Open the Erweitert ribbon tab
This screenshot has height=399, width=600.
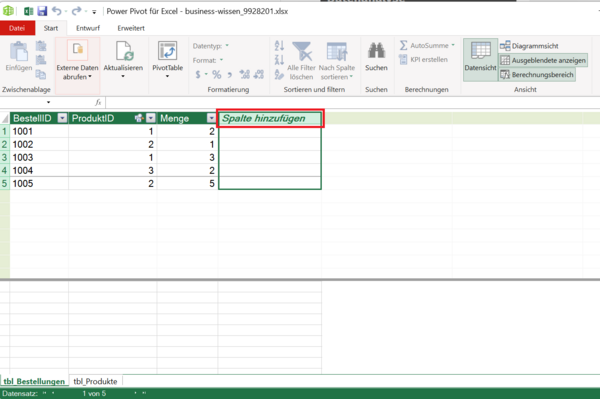(x=131, y=28)
